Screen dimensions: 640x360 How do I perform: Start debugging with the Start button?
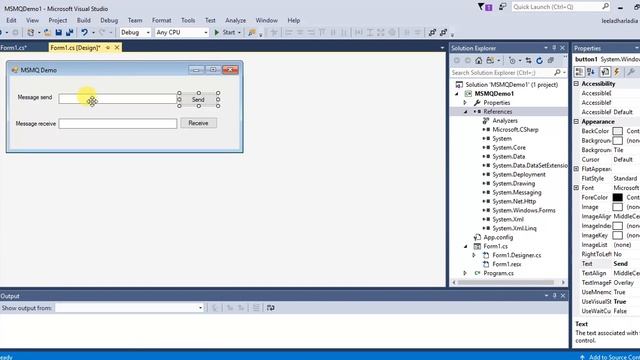224,32
